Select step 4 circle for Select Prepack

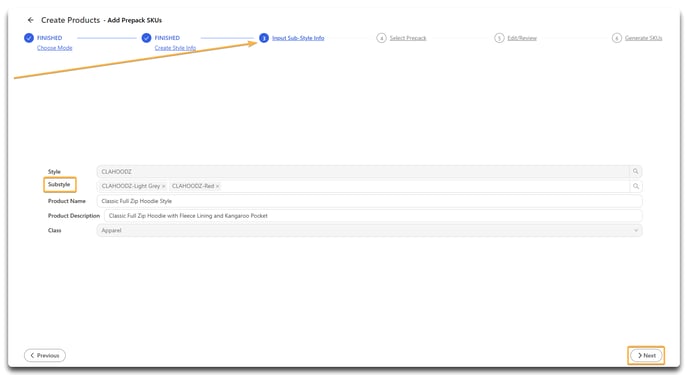[x=381, y=38]
